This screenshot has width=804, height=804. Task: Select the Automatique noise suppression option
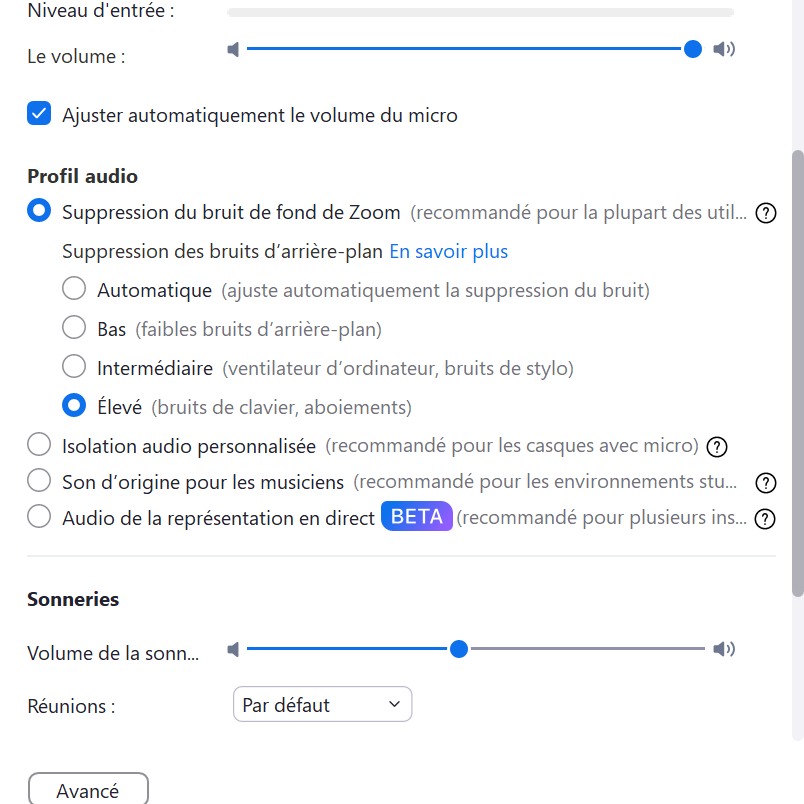pyautogui.click(x=74, y=290)
